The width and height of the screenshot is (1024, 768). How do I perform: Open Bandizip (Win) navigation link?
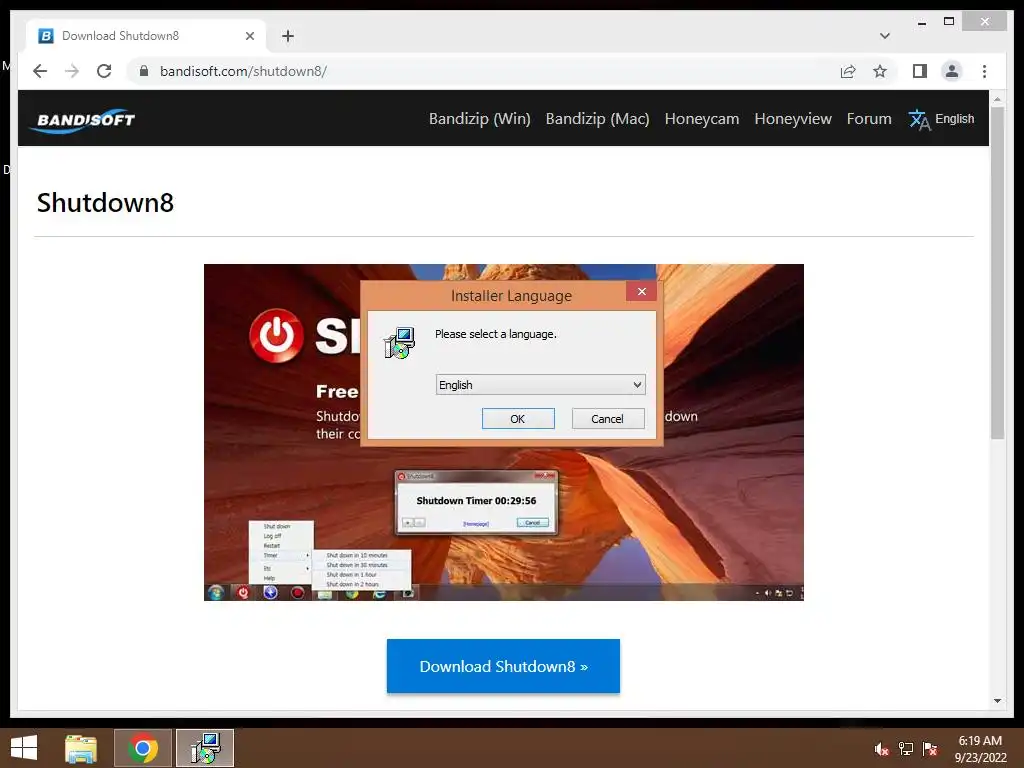(479, 119)
